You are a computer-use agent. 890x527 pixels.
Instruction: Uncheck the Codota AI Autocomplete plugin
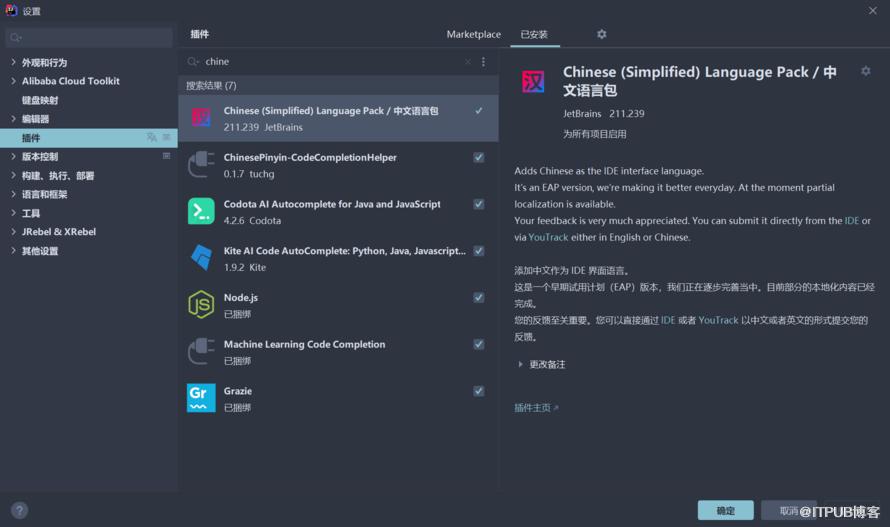coord(479,204)
